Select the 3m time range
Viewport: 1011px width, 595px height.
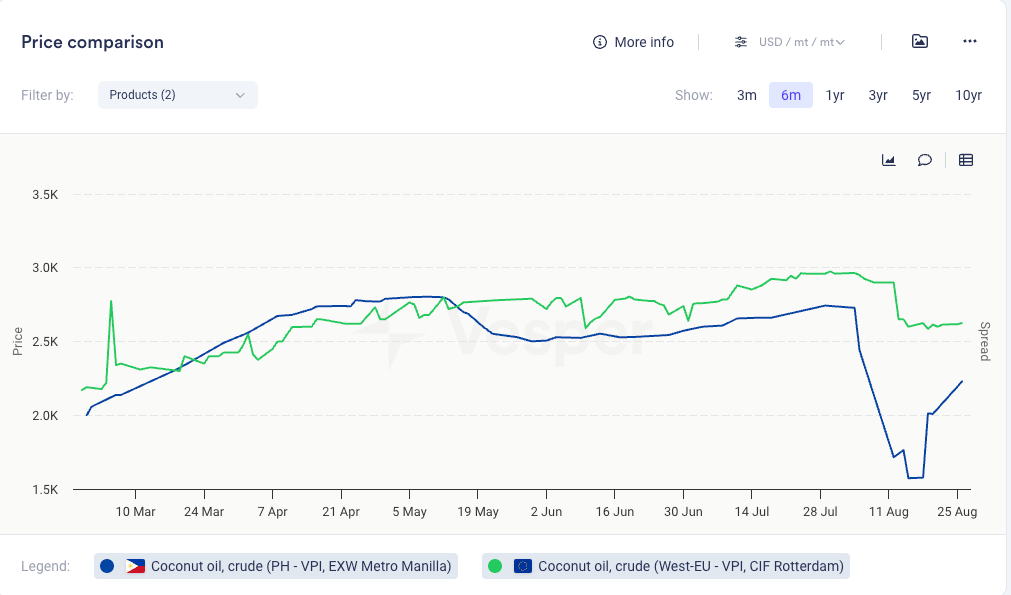tap(747, 95)
